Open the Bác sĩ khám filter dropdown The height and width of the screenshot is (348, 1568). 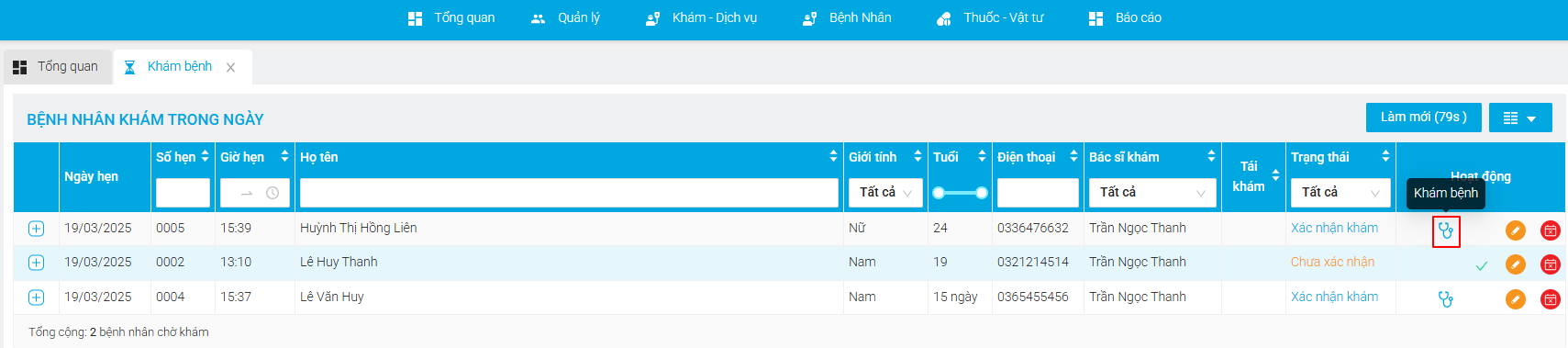tap(1152, 192)
